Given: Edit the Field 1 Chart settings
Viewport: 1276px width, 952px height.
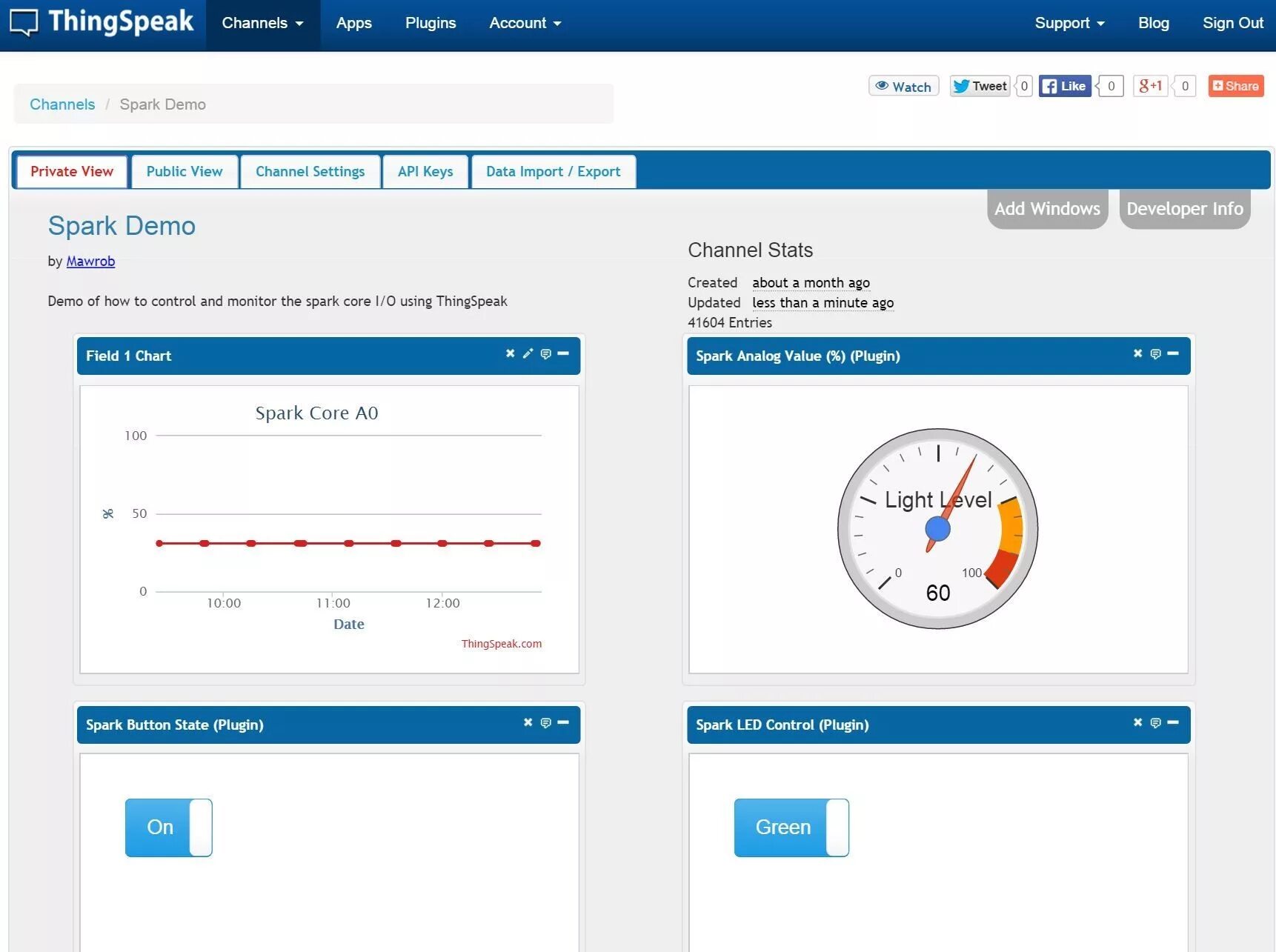Looking at the screenshot, I should [x=528, y=354].
